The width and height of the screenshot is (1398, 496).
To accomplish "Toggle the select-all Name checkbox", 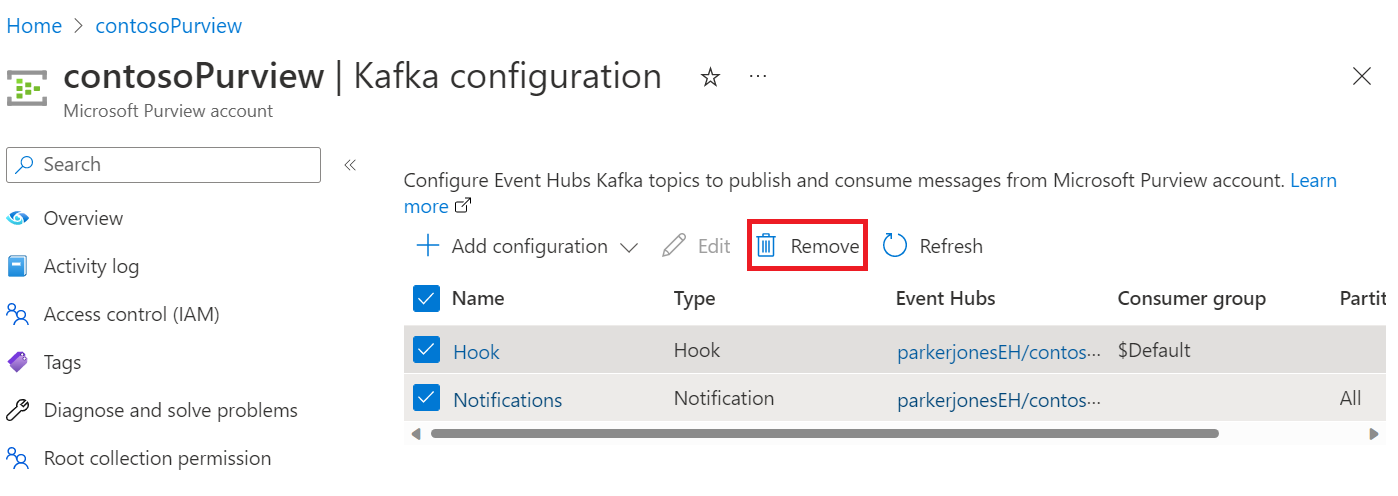I will [x=426, y=298].
